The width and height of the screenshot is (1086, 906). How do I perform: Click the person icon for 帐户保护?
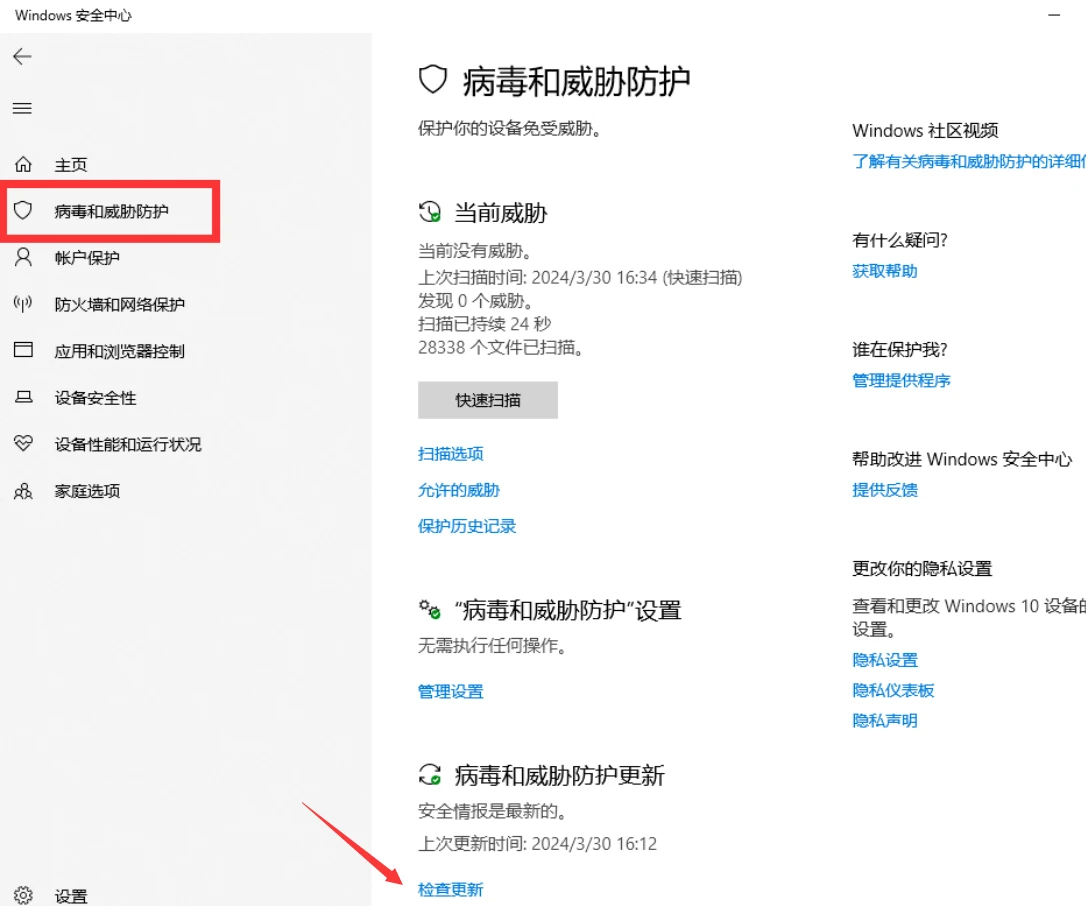pyautogui.click(x=23, y=257)
